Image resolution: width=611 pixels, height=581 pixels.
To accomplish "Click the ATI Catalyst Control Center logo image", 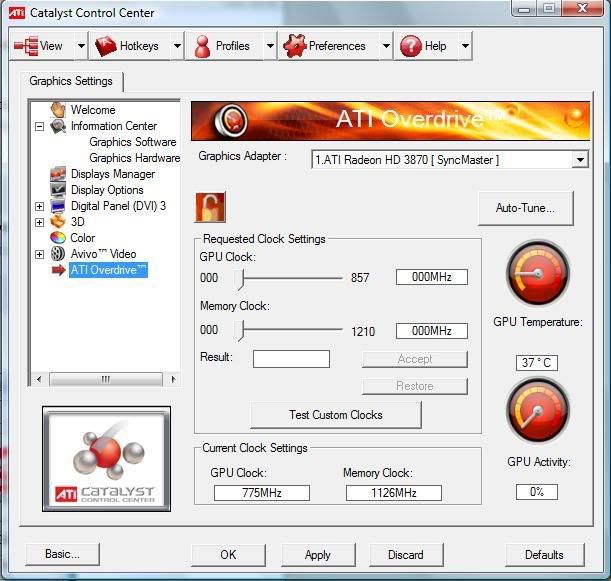I will [106, 459].
